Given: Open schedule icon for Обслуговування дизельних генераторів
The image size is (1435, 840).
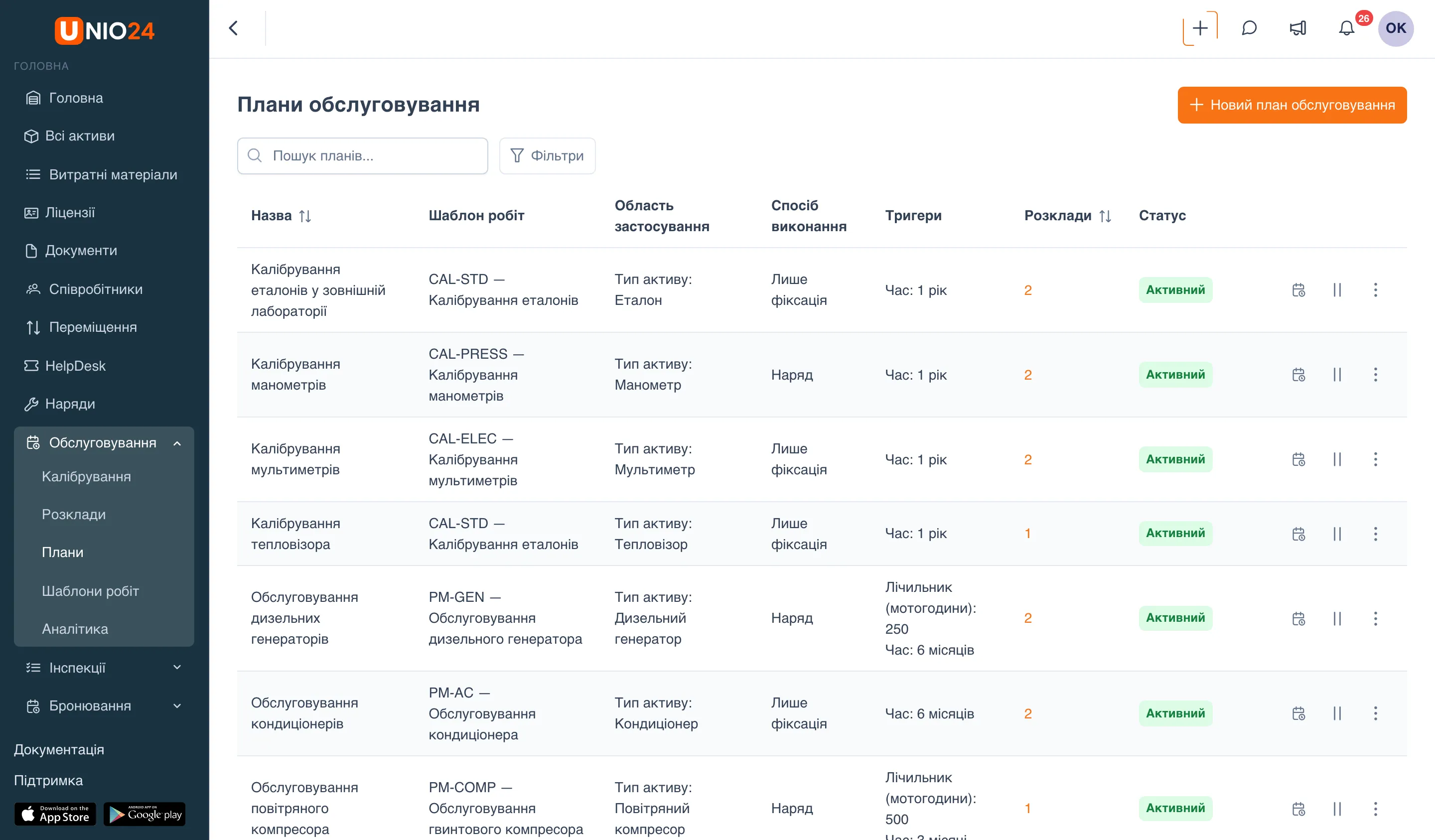Looking at the screenshot, I should [1298, 618].
